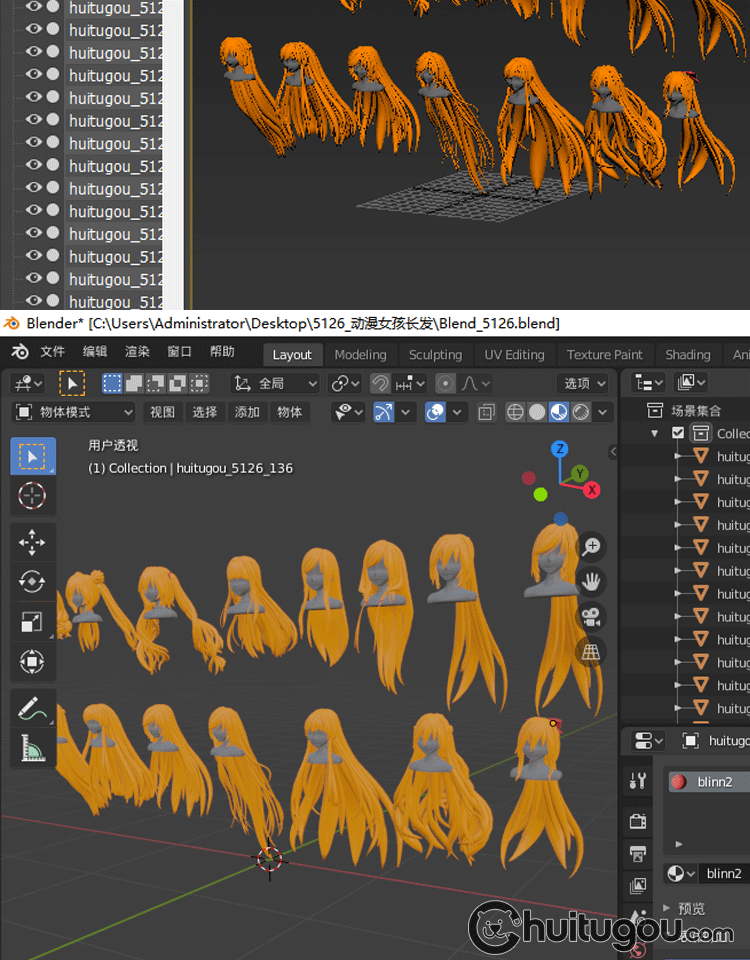750x960 pixels.
Task: Enable the snapping magnet toggle
Action: [x=380, y=383]
